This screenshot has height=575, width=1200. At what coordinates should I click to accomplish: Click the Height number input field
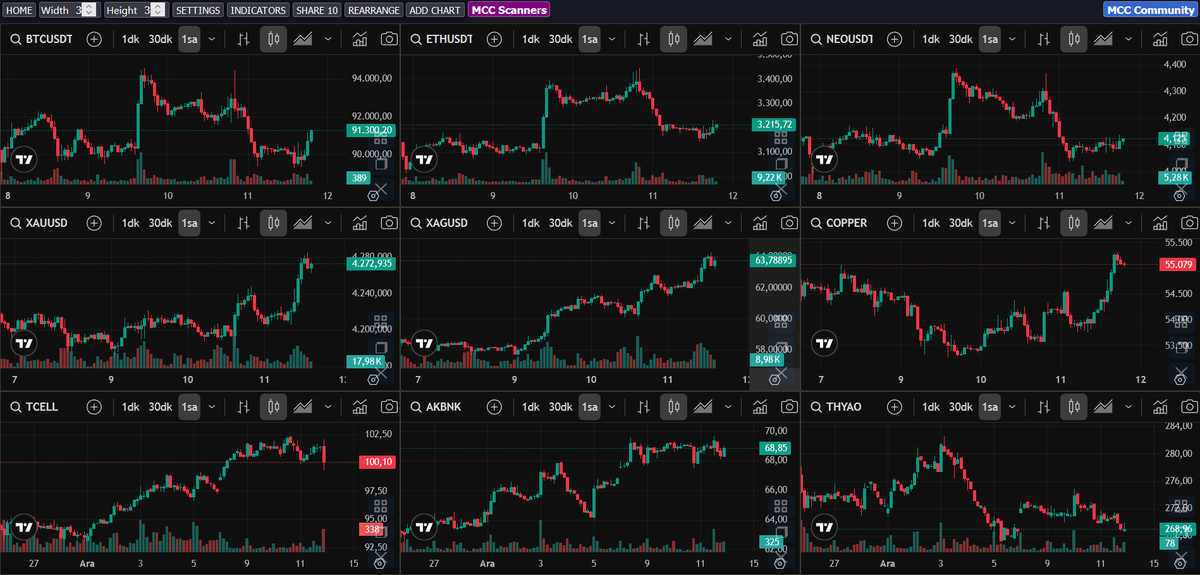(153, 10)
